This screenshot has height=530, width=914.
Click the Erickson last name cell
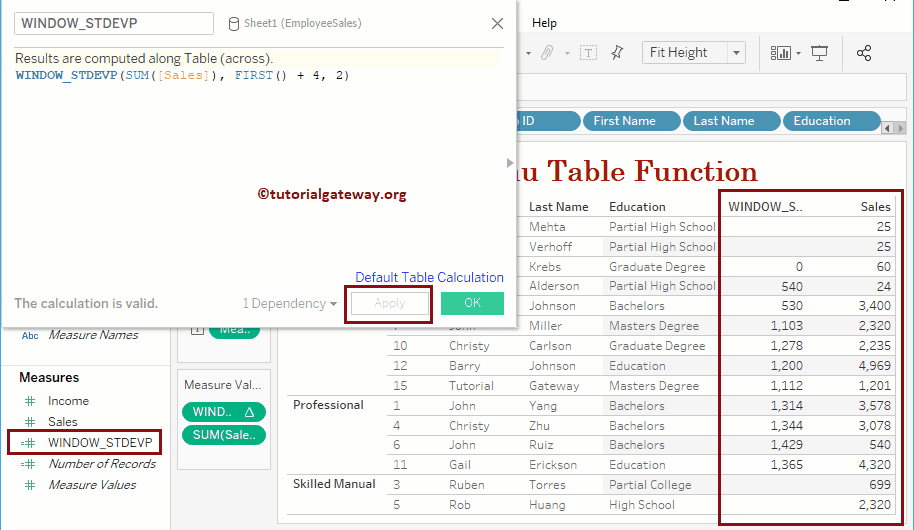[553, 465]
